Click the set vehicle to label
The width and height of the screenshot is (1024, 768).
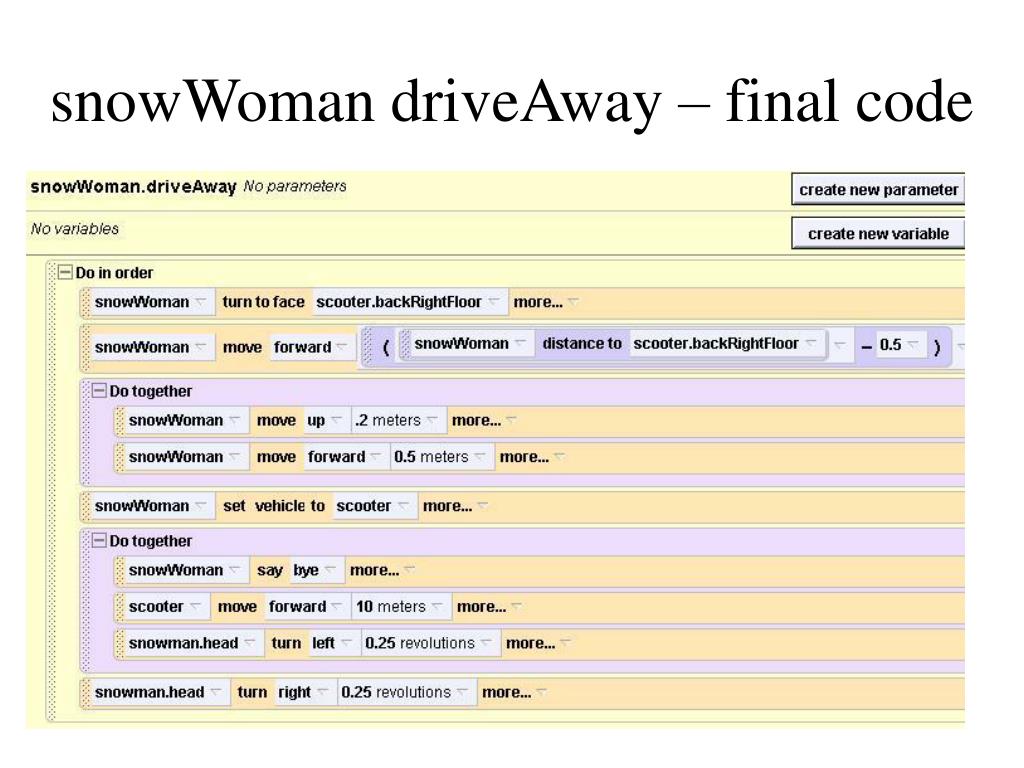[274, 505]
